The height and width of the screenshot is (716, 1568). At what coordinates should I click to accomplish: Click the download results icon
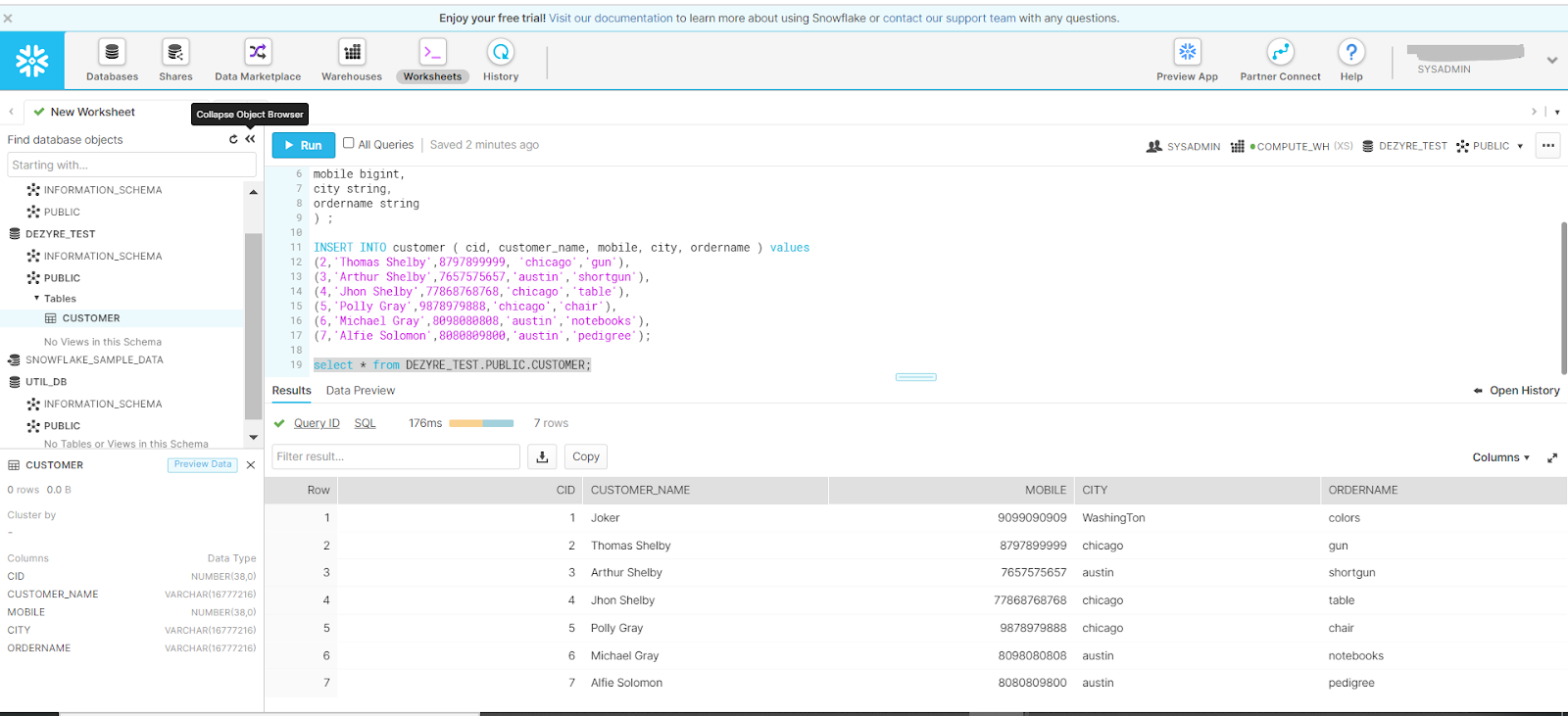click(542, 456)
